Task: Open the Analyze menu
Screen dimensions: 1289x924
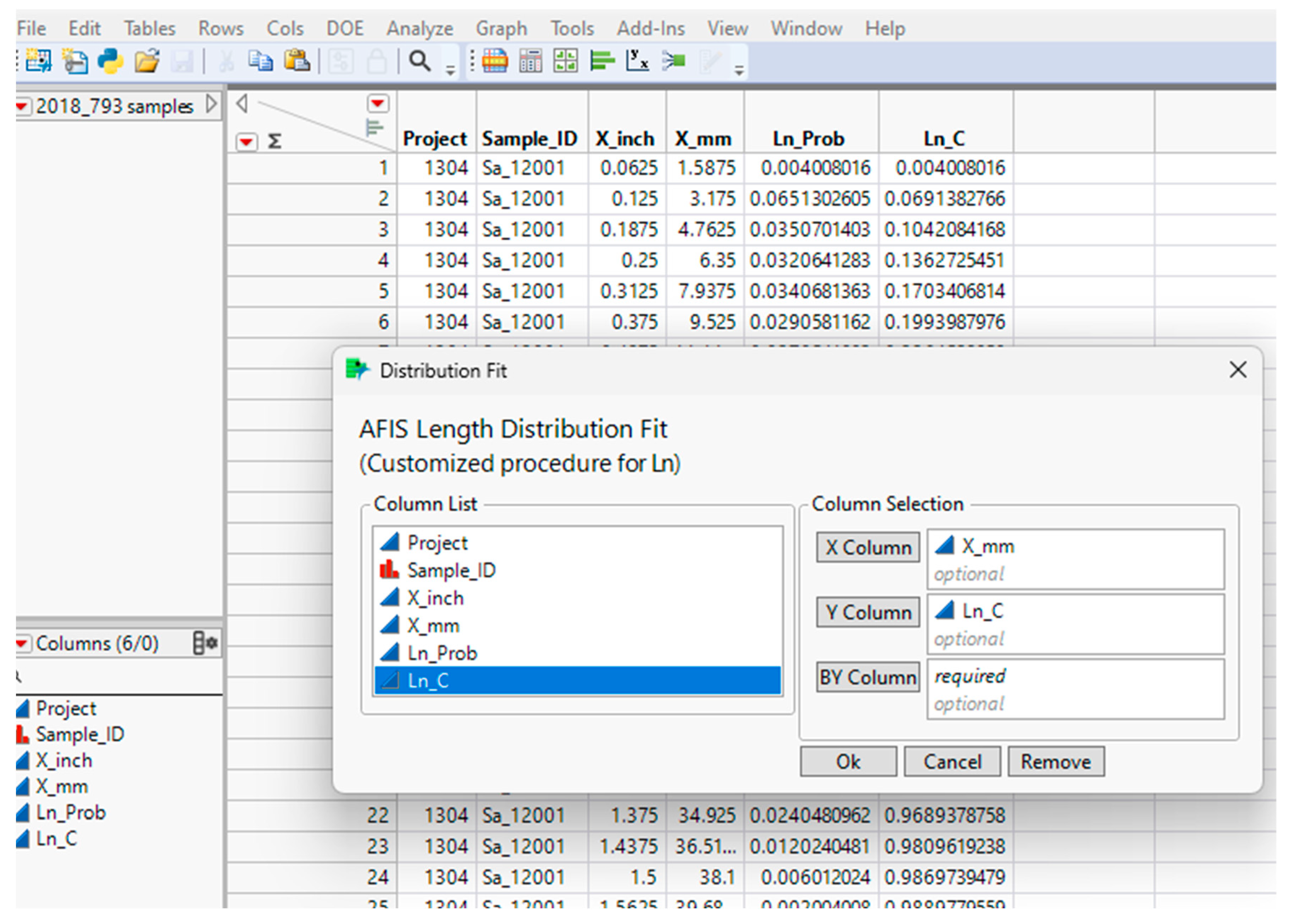Action: click(x=420, y=28)
